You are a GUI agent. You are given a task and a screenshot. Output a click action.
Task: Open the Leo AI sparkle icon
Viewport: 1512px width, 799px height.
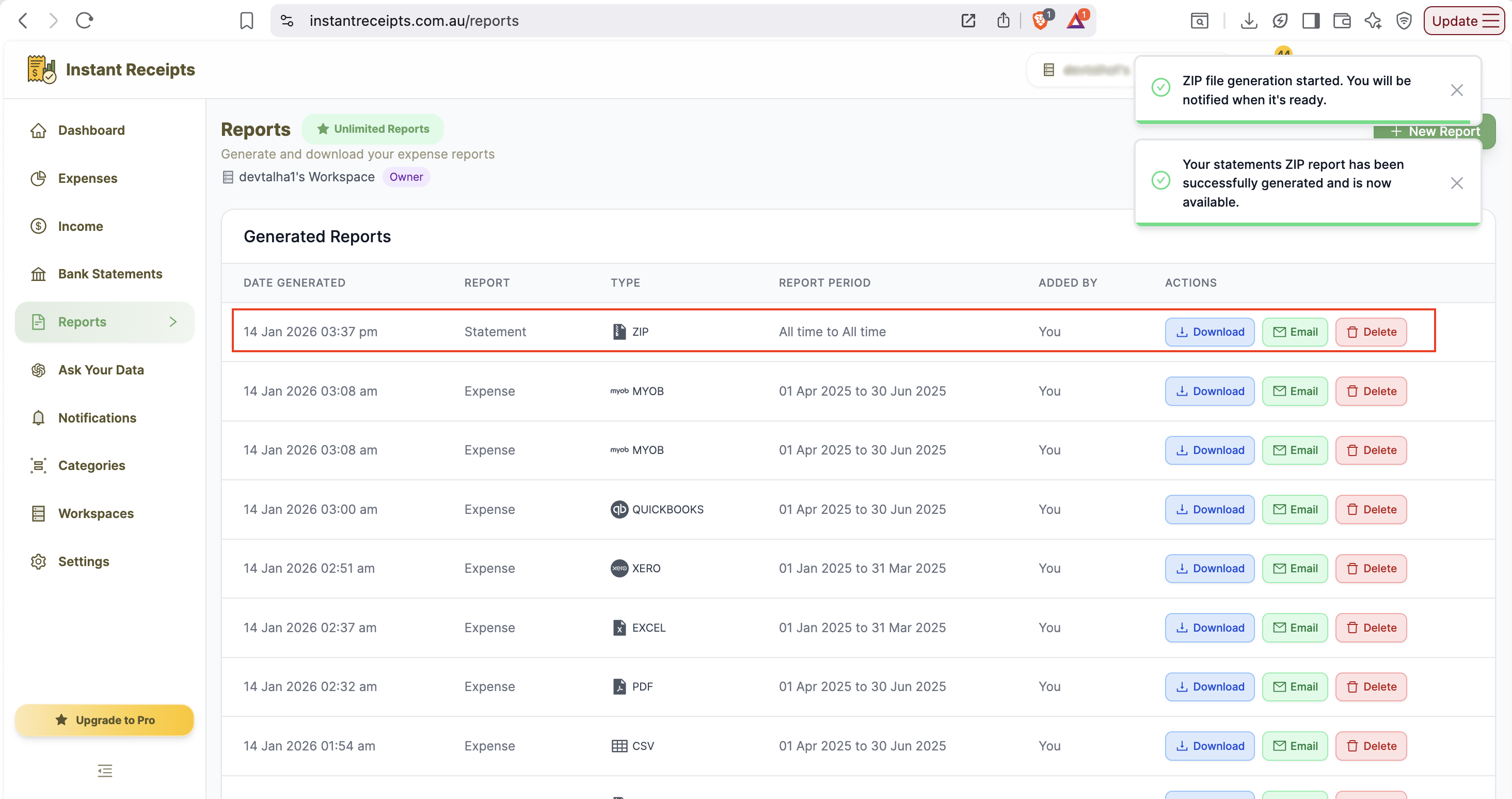tap(1373, 21)
